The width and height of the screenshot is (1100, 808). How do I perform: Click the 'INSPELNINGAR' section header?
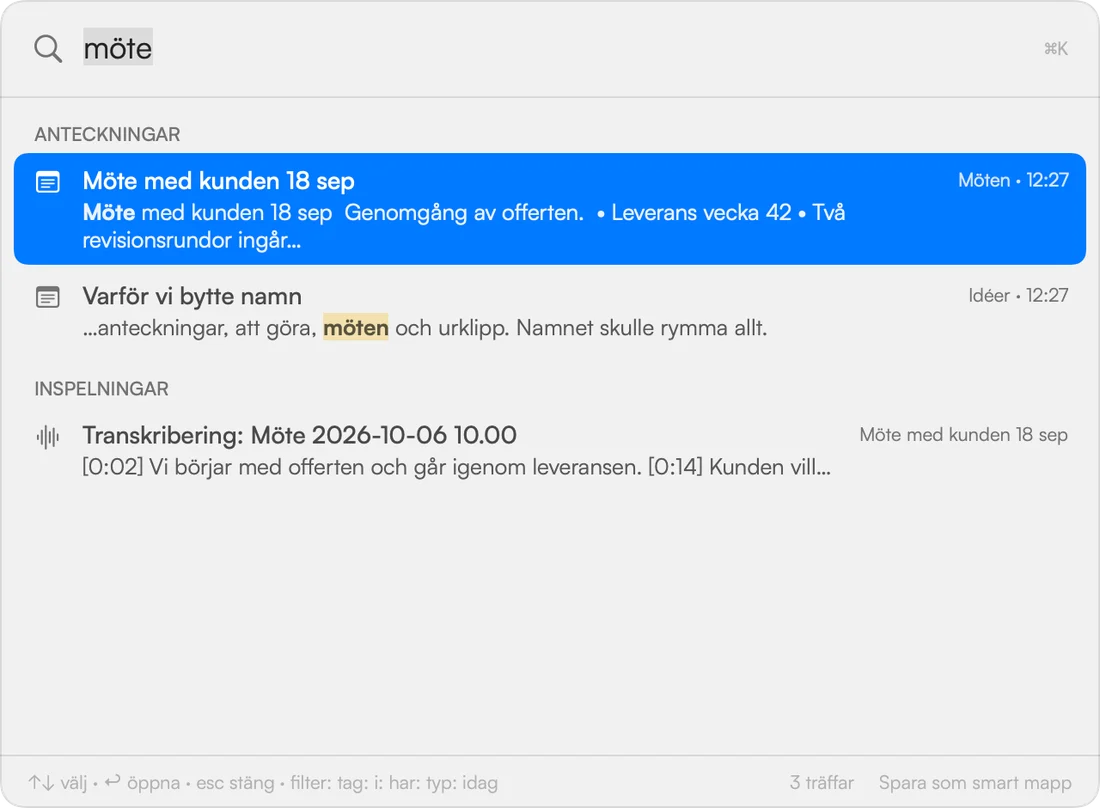click(x=102, y=389)
